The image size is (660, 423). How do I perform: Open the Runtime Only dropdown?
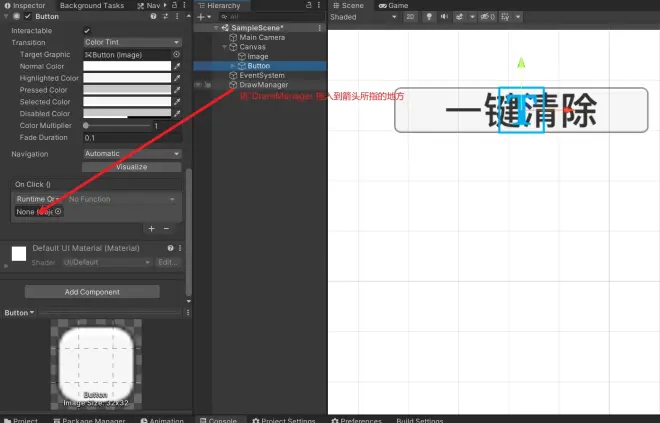(38, 199)
